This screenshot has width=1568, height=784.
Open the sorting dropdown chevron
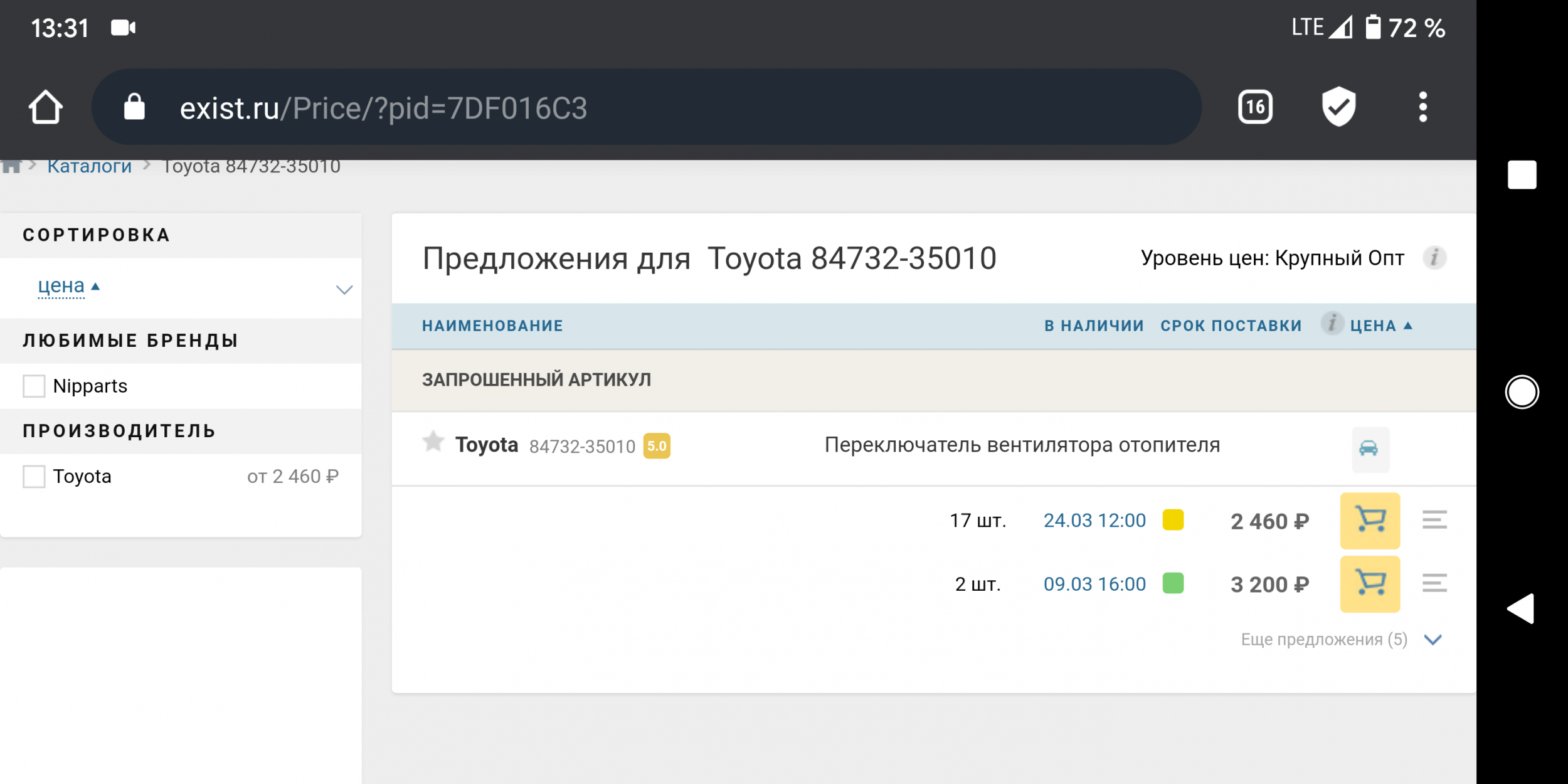pos(344,290)
